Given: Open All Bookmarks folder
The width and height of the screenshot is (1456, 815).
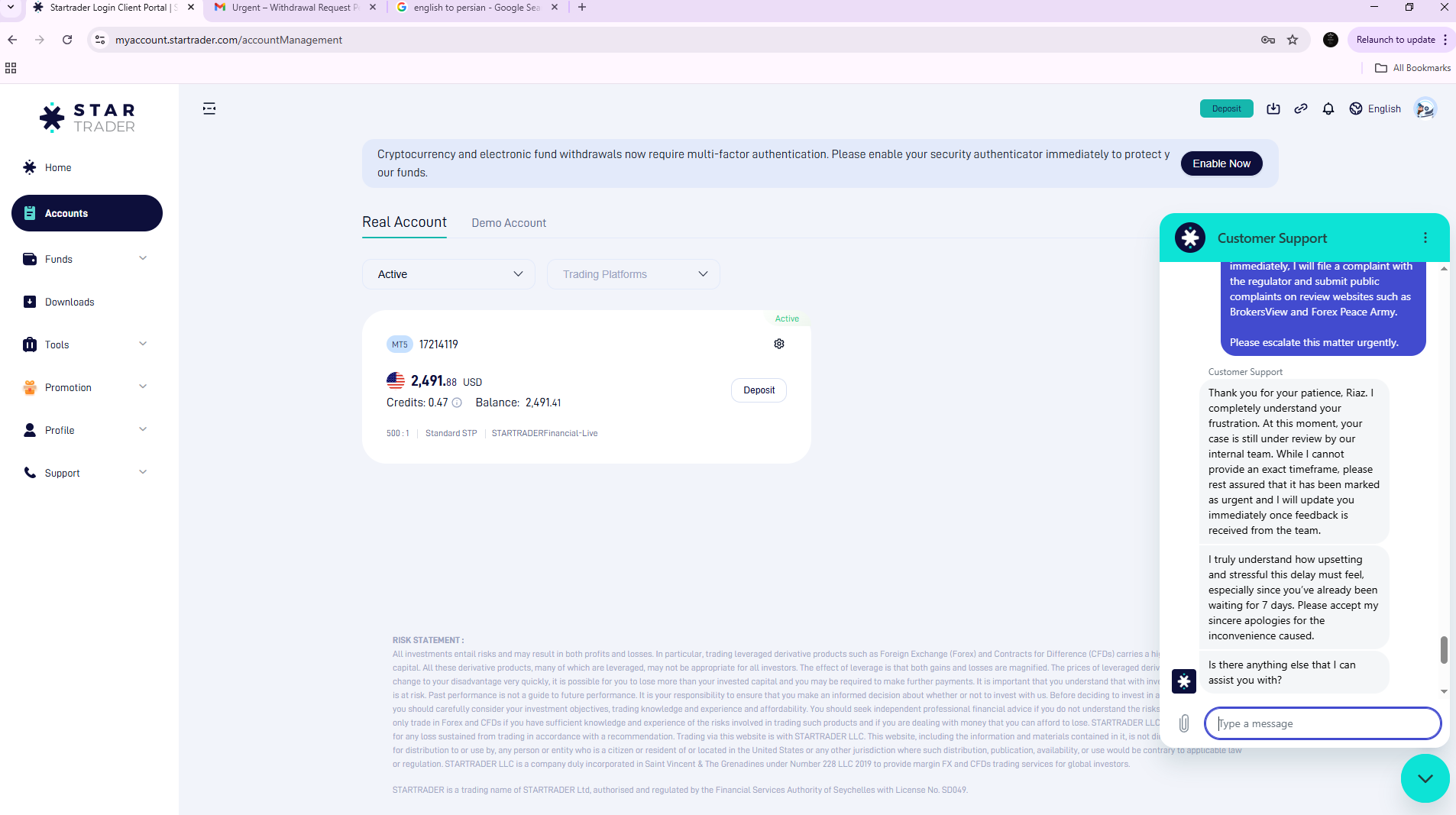Looking at the screenshot, I should coord(1413,68).
